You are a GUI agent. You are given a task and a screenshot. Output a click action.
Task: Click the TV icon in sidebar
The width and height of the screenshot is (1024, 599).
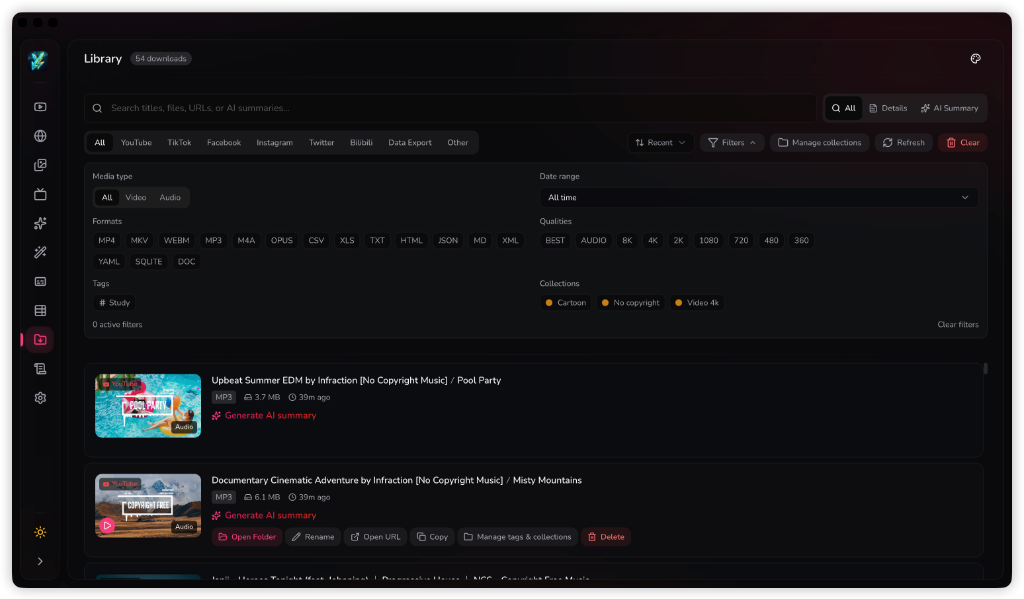(x=40, y=194)
